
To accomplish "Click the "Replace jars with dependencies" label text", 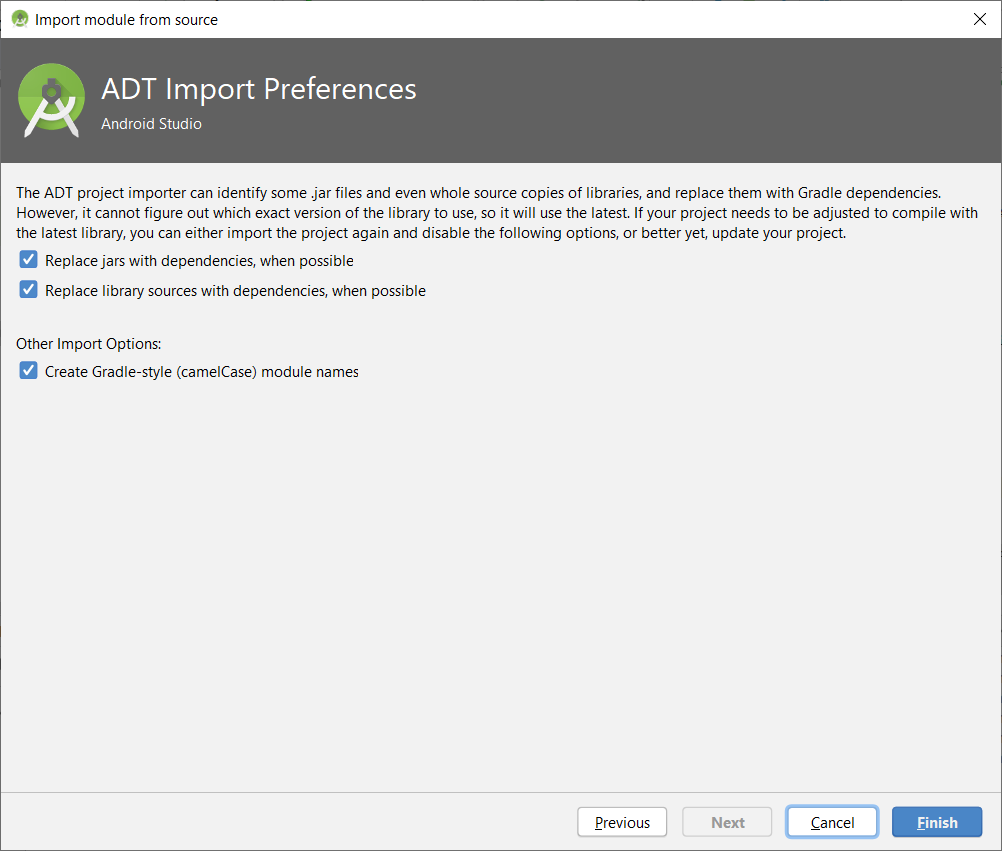I will click(199, 261).
